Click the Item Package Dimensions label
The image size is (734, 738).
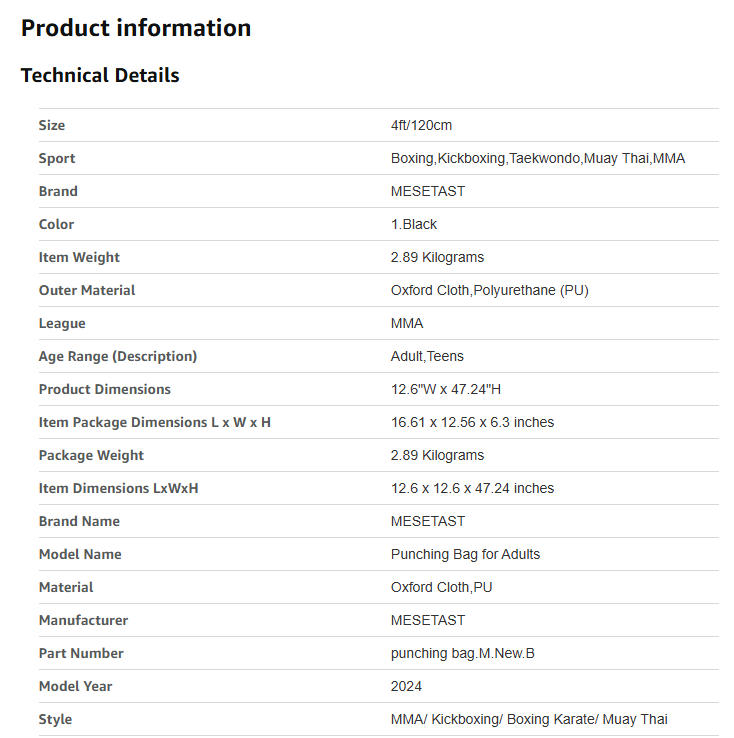pyautogui.click(x=155, y=422)
